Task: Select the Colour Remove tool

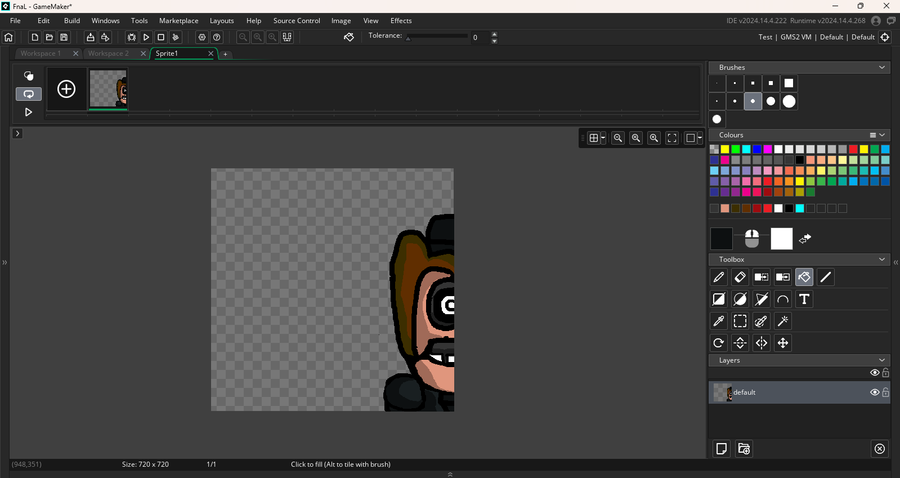Action: (783, 277)
